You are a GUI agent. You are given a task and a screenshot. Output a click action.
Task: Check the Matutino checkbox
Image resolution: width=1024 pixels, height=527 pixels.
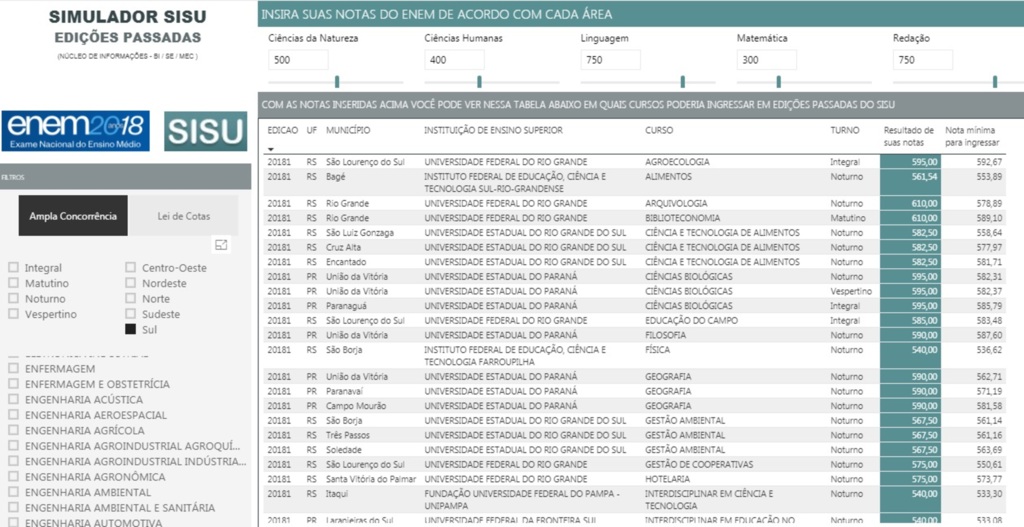[x=13, y=283]
